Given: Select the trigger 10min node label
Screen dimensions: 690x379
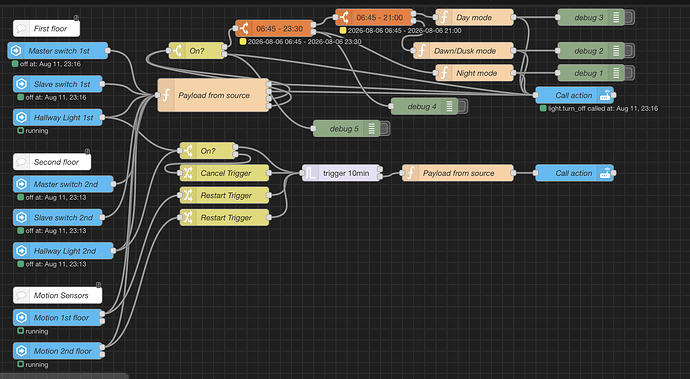Looking at the screenshot, I should [x=346, y=173].
